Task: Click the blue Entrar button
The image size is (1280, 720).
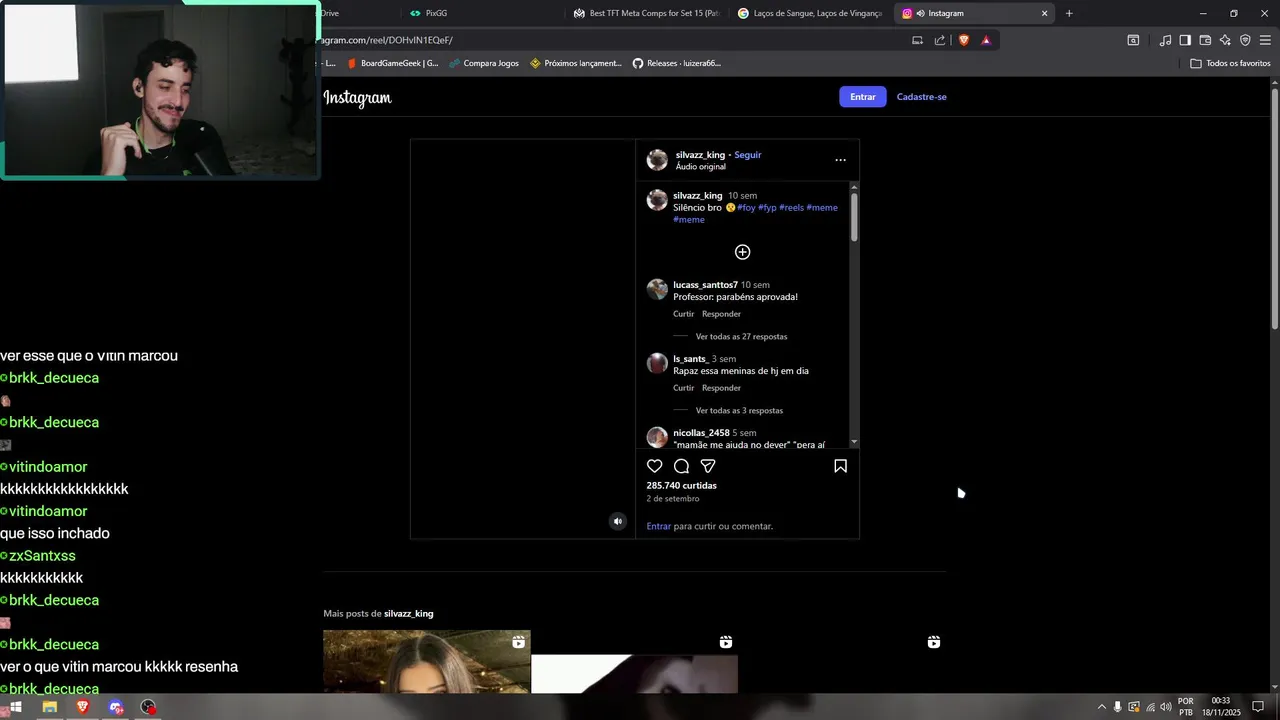Action: click(x=862, y=97)
